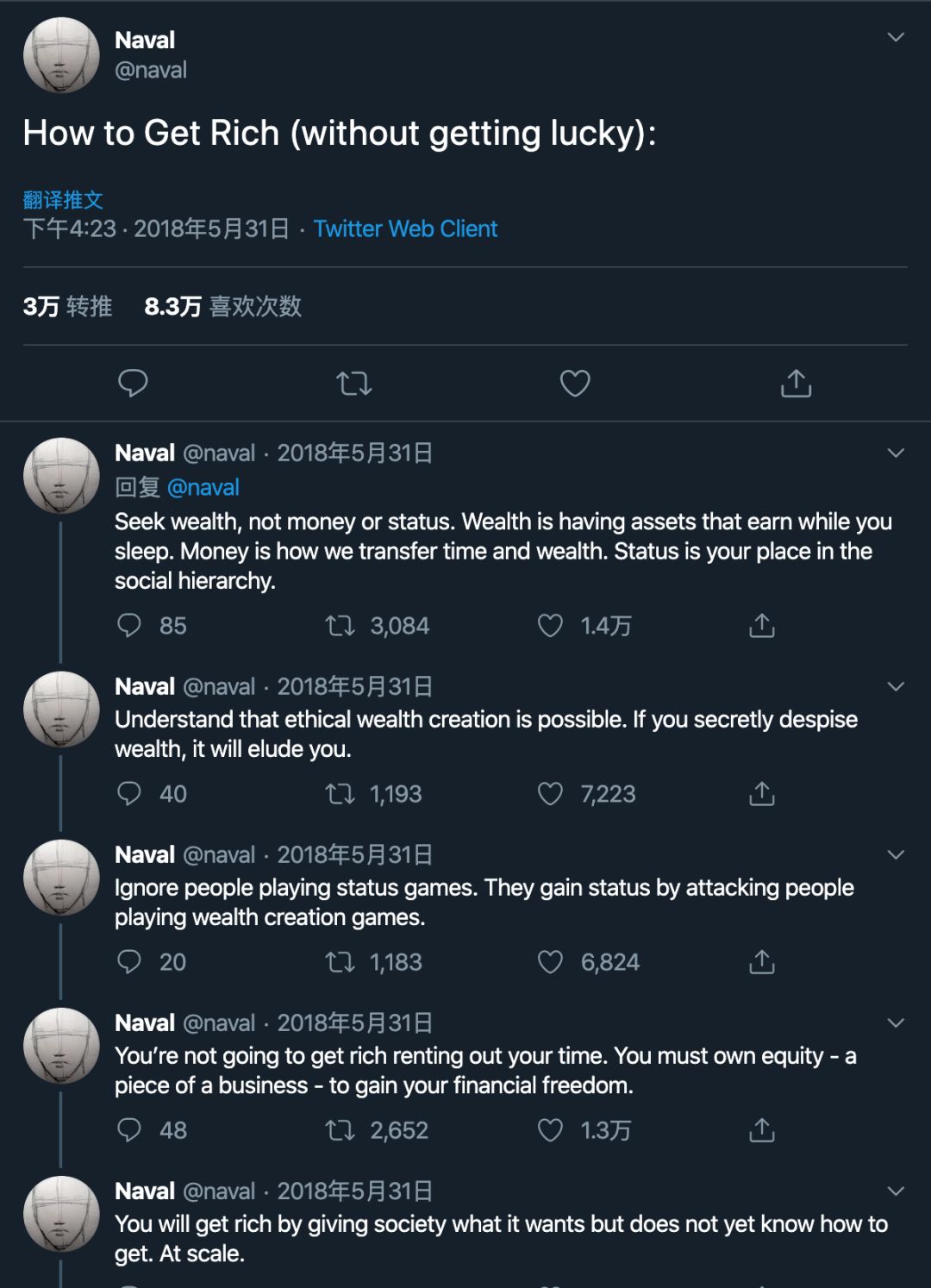
Task: Retweet the Seek wealth tweet
Action: click(341, 626)
